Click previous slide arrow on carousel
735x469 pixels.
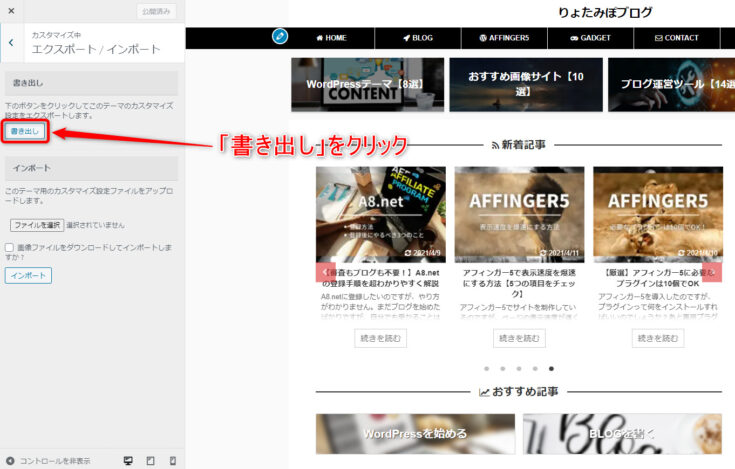point(325,272)
